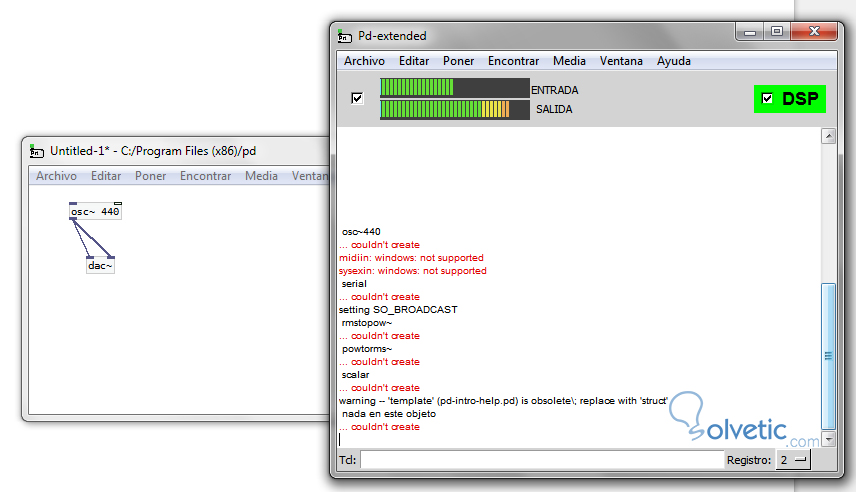
Task: Click the console scrollbar down arrow
Action: pyautogui.click(x=828, y=439)
